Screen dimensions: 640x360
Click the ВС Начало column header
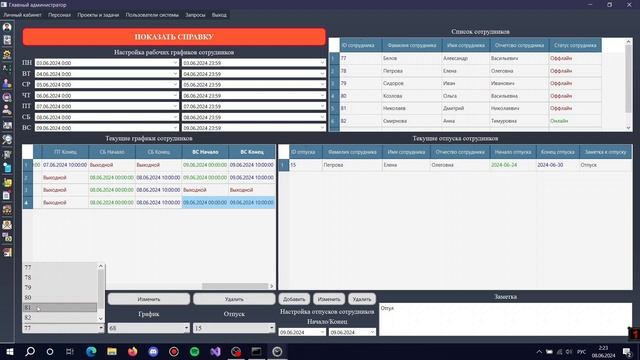pyautogui.click(x=205, y=152)
